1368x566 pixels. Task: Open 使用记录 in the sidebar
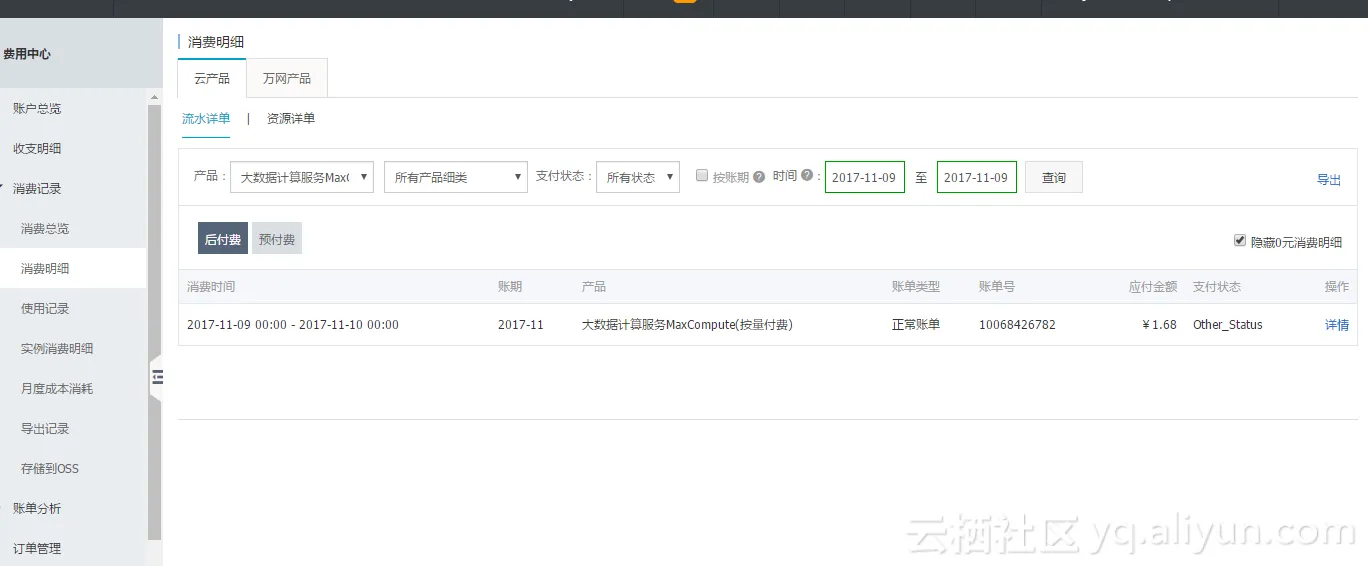(x=45, y=308)
